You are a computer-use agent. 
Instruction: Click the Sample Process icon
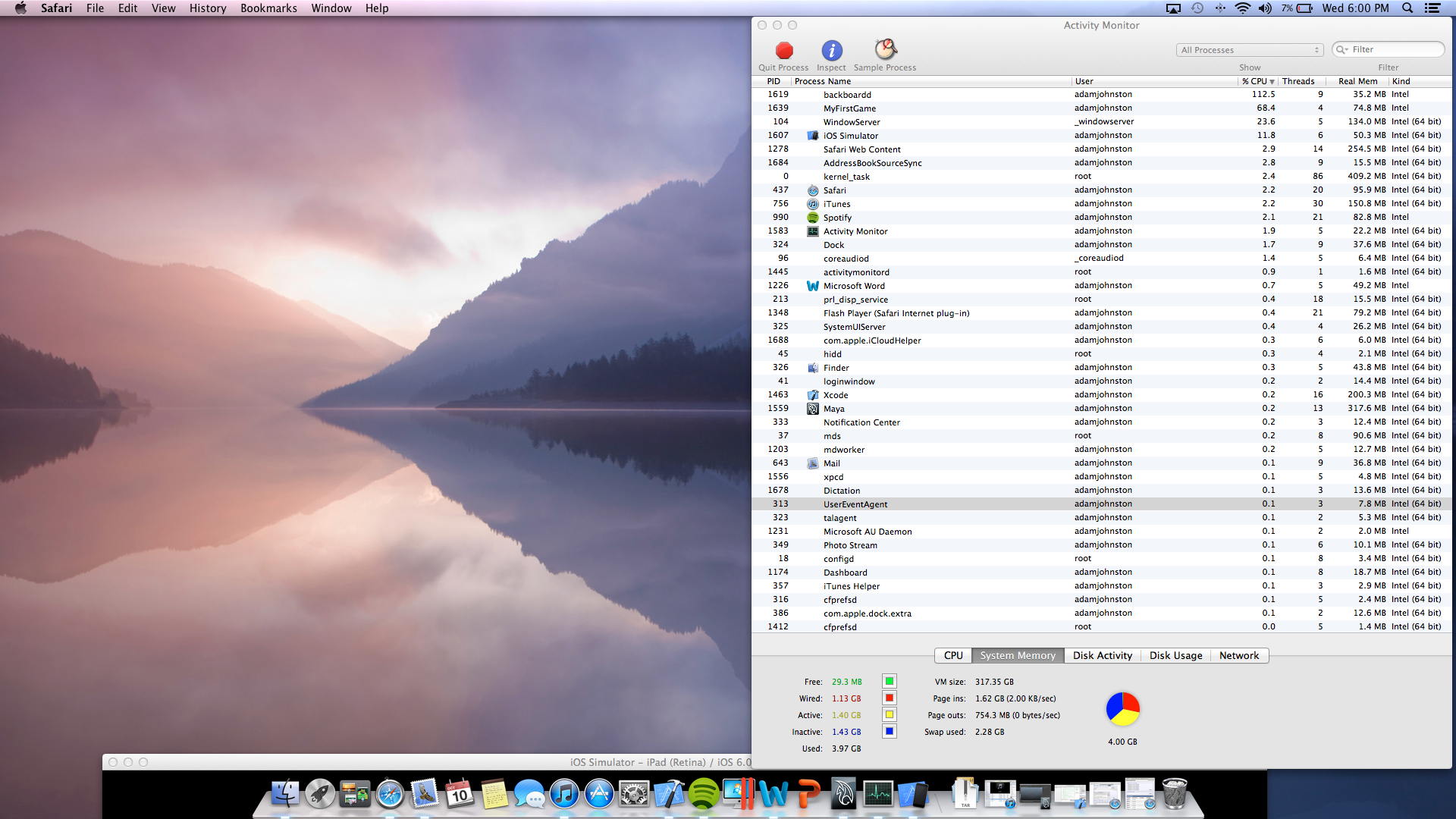pos(885,50)
